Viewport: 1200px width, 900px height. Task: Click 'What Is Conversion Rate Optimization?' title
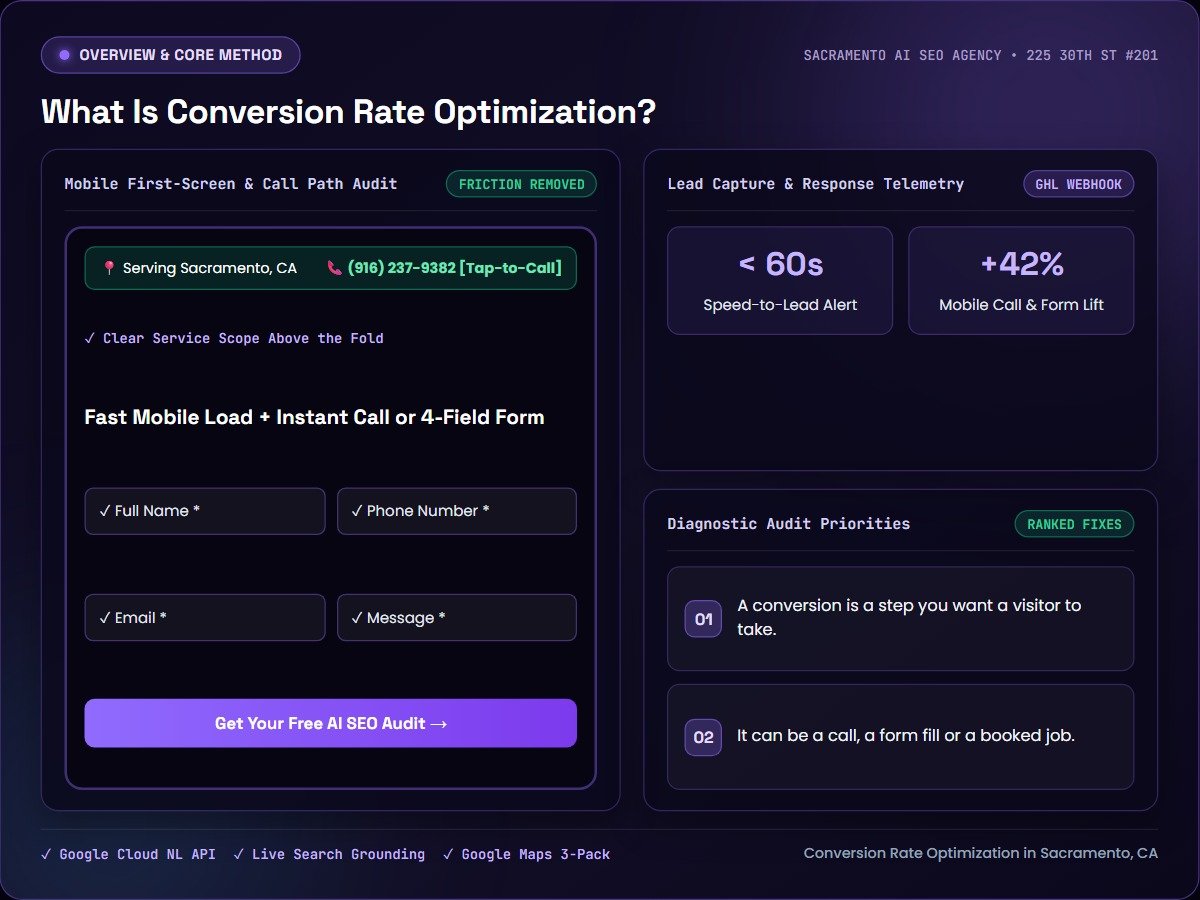click(348, 111)
